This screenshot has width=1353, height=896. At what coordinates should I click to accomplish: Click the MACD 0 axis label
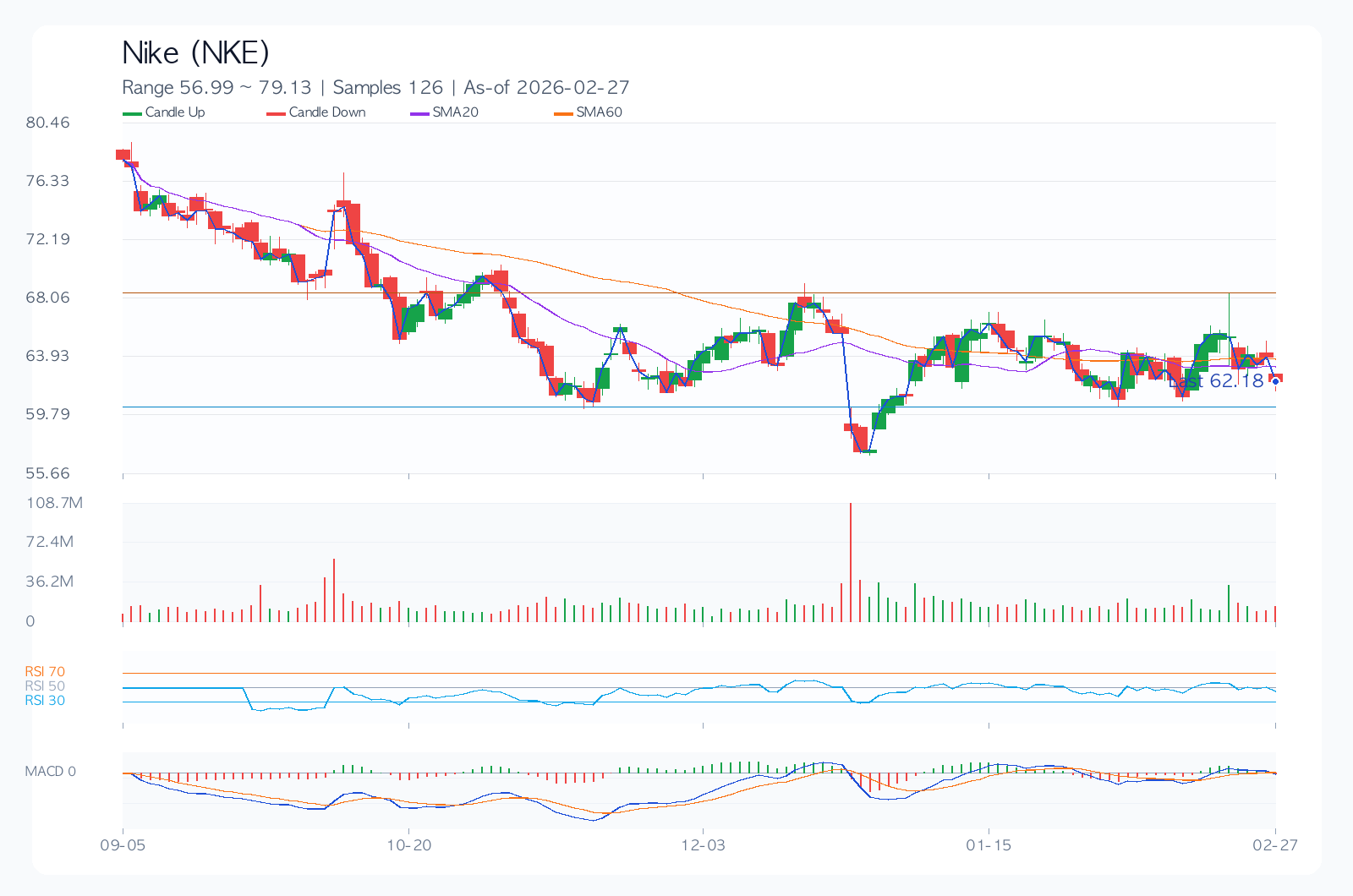(50, 772)
